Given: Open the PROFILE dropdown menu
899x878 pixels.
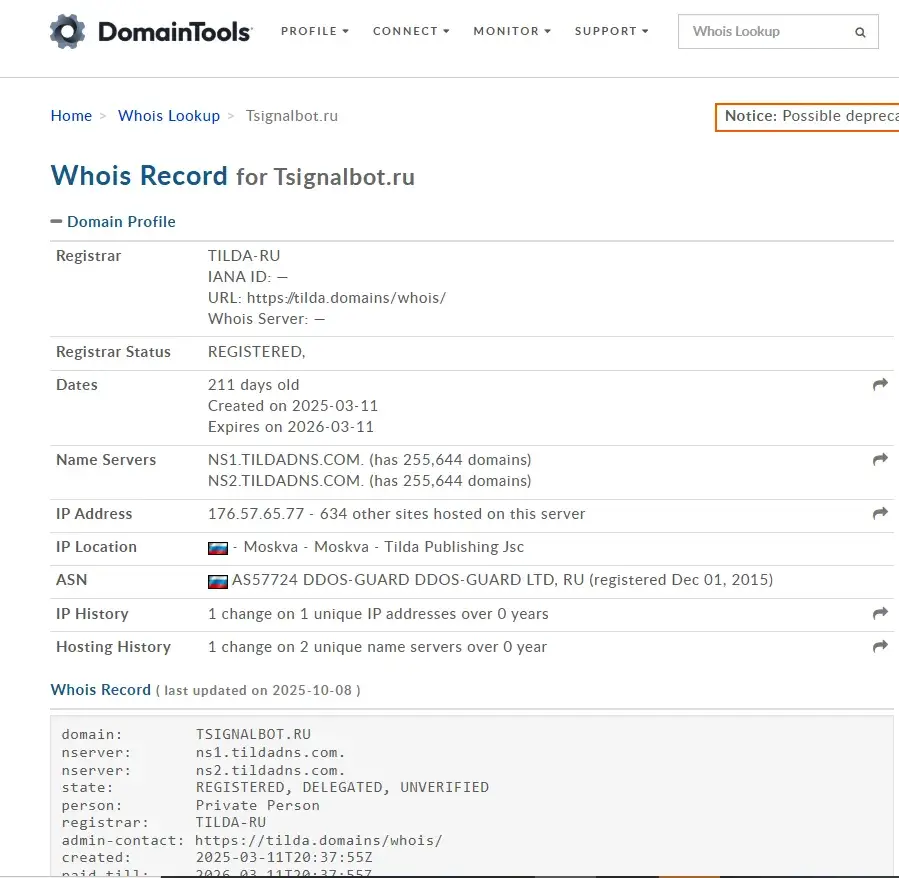Looking at the screenshot, I should coord(315,31).
